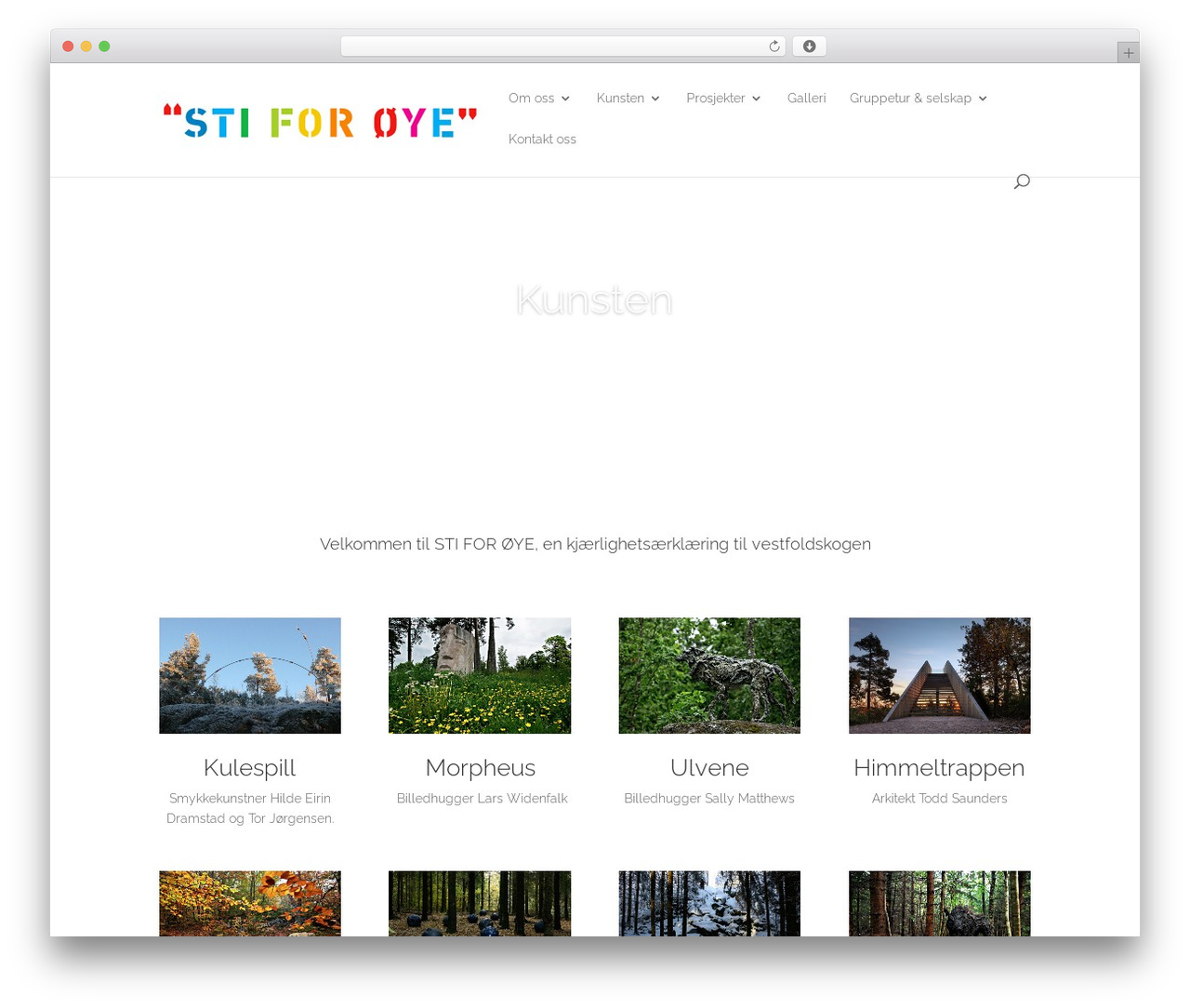Image resolution: width=1190 pixels, height=1008 pixels.
Task: Click the Velkommen til STI FOR ØYE tagline
Action: (x=595, y=544)
